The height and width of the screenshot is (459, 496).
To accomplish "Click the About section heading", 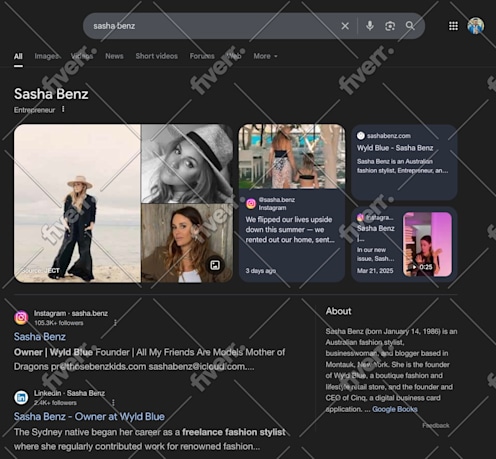I will (x=338, y=311).
